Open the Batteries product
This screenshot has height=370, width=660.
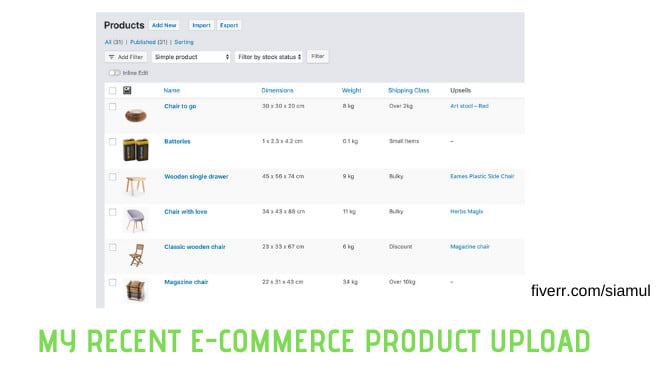pos(177,141)
